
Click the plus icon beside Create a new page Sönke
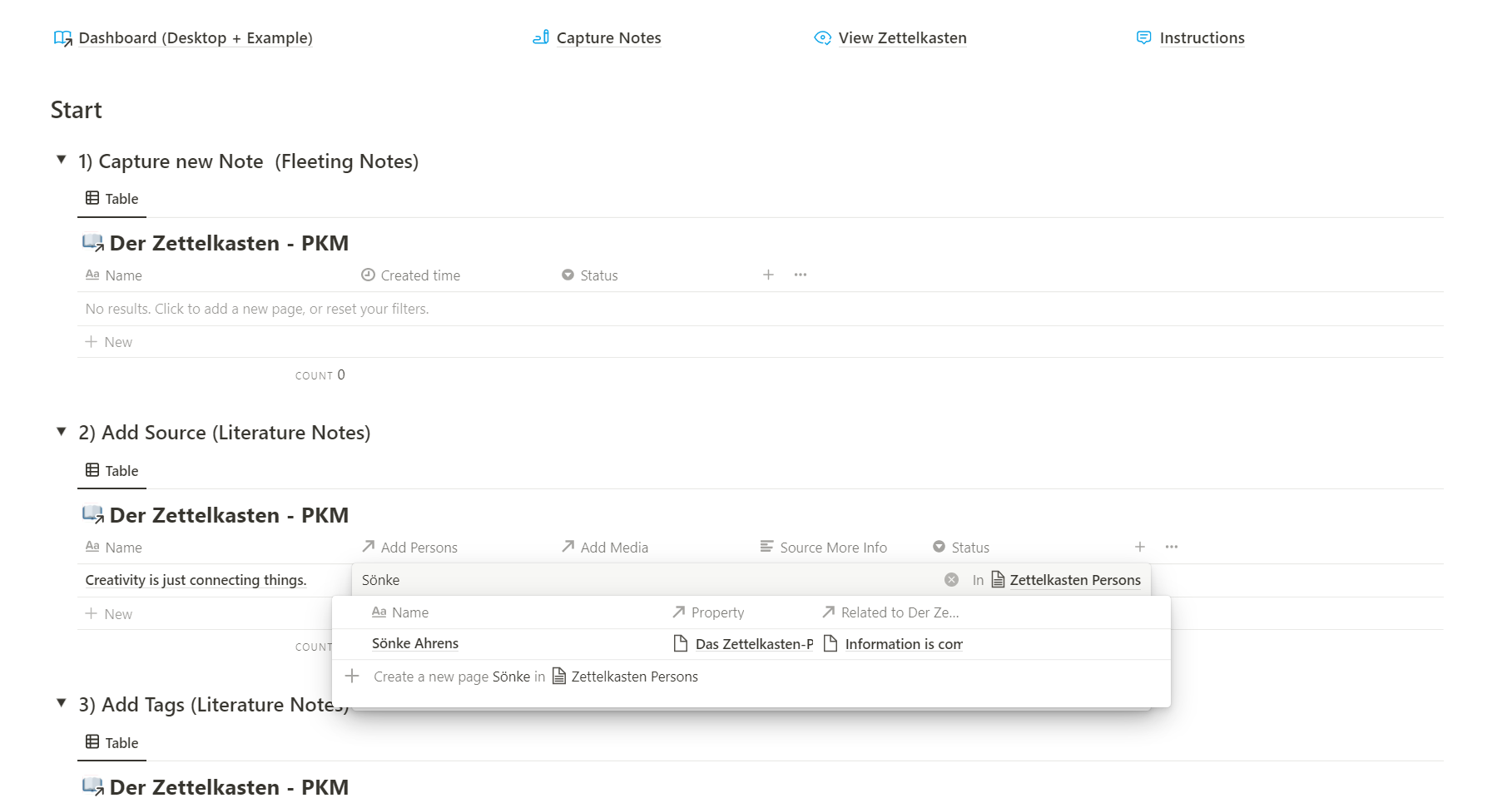coord(352,676)
